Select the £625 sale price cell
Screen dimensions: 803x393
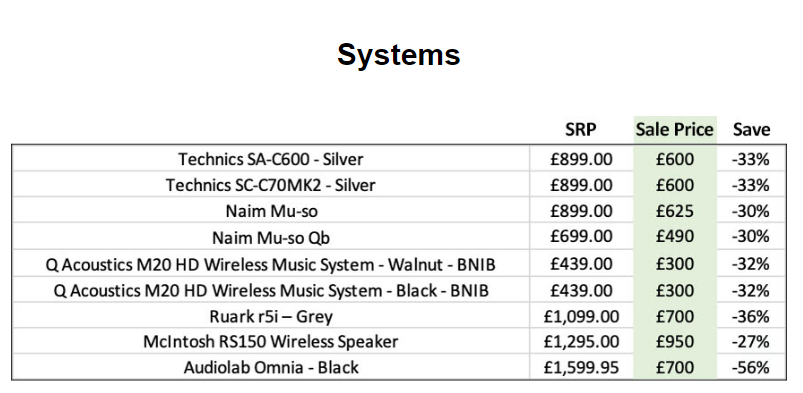pyautogui.click(x=674, y=211)
